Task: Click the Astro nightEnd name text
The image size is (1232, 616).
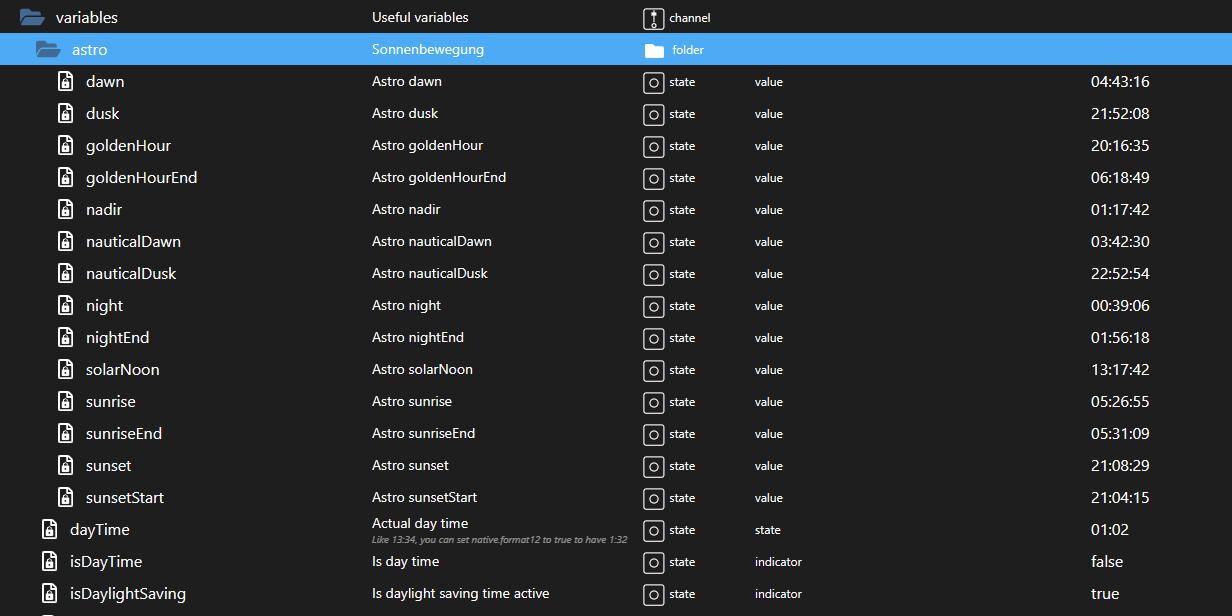Action: pos(418,338)
